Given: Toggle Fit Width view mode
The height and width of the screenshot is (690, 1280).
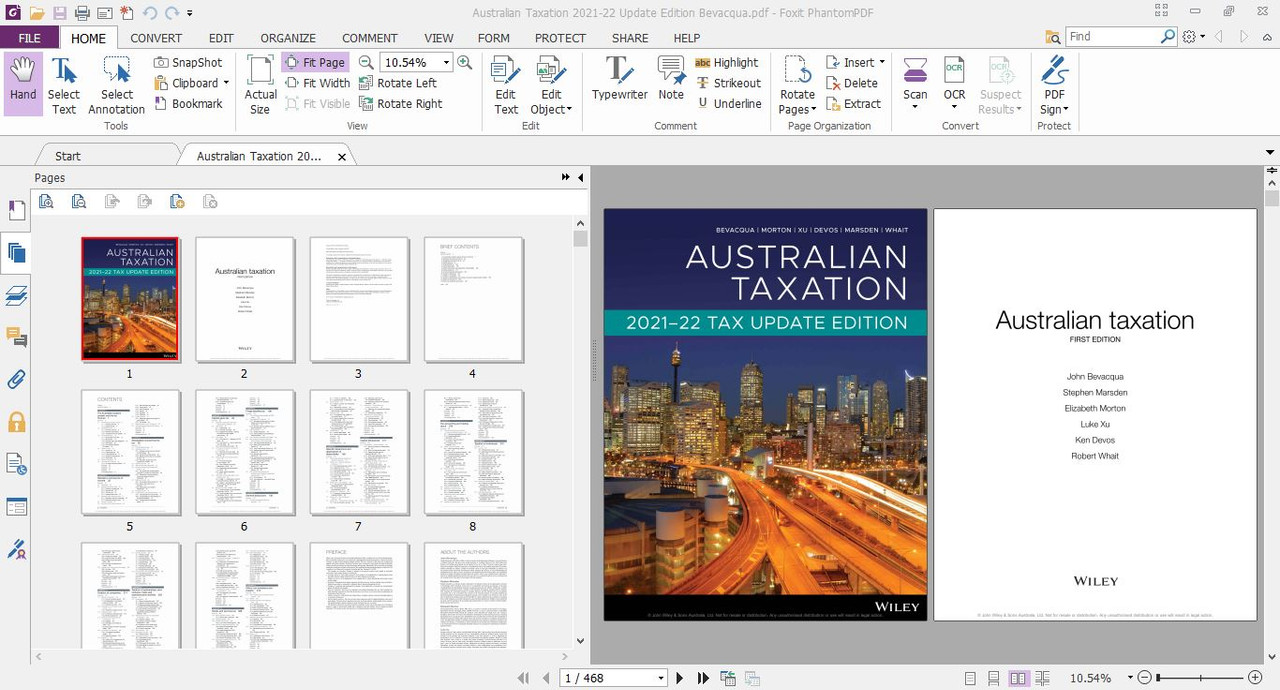Looking at the screenshot, I should click(x=317, y=83).
